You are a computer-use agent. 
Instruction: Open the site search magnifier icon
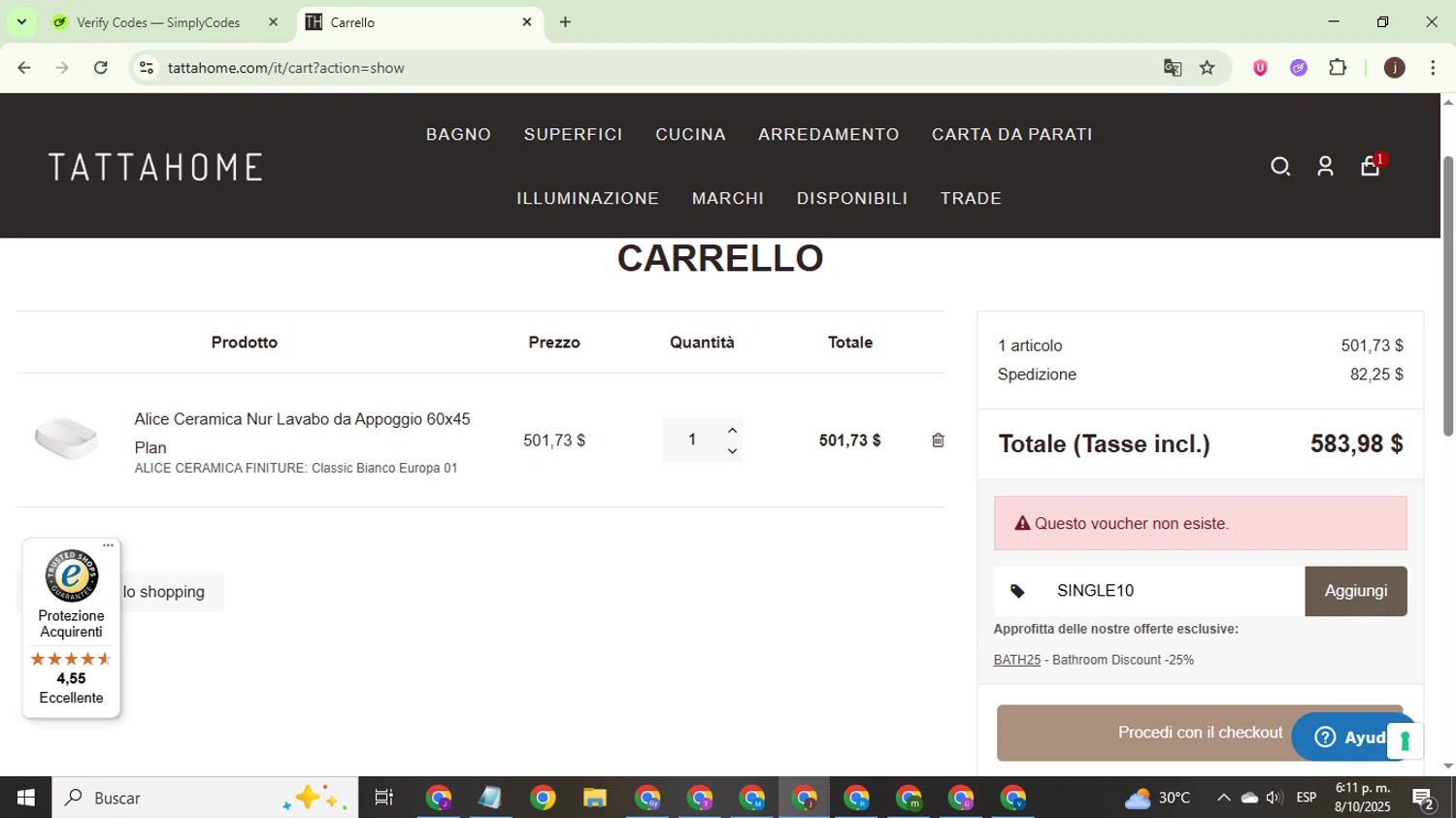tap(1280, 167)
